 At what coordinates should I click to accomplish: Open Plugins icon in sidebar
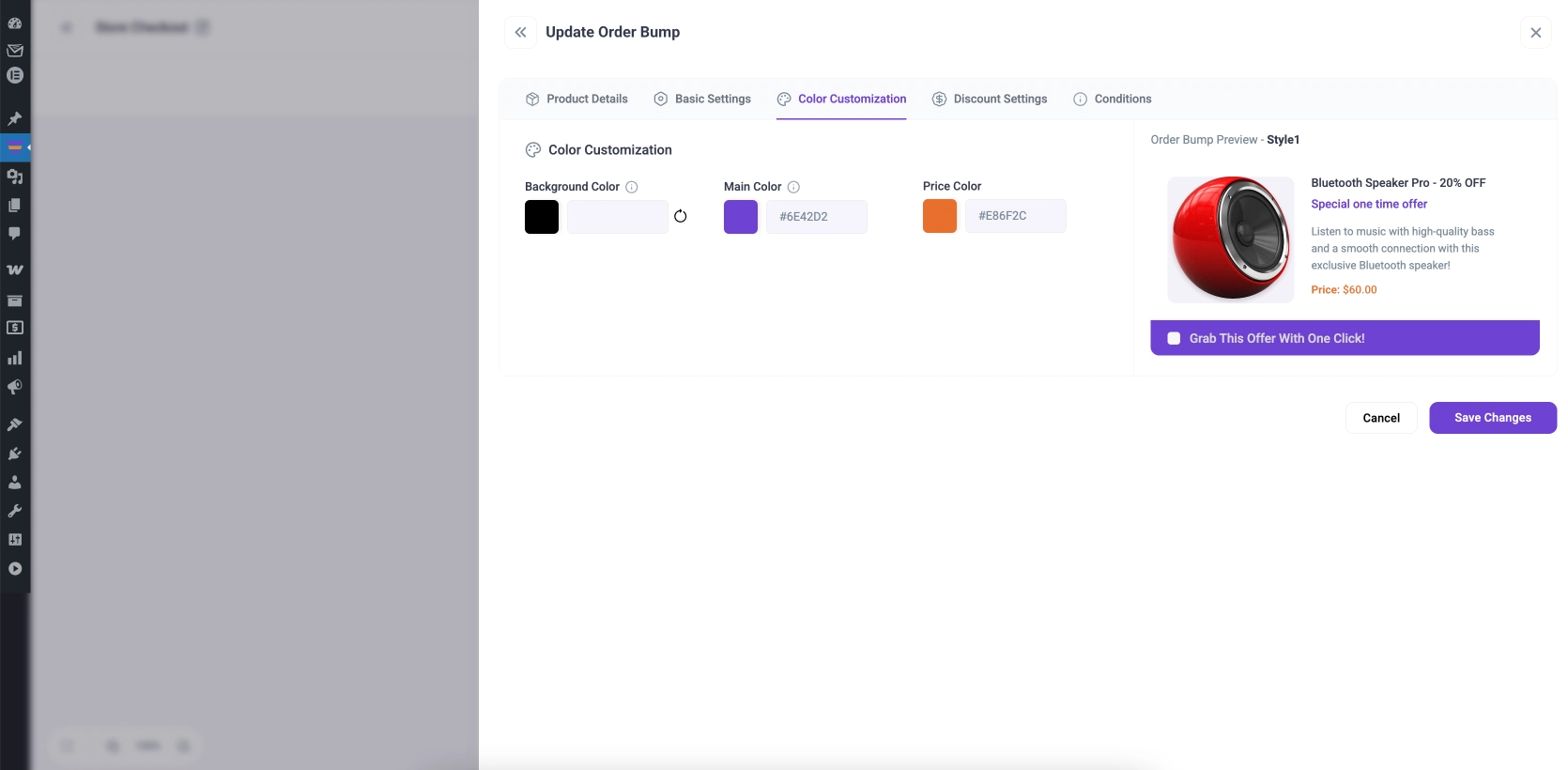[15, 454]
